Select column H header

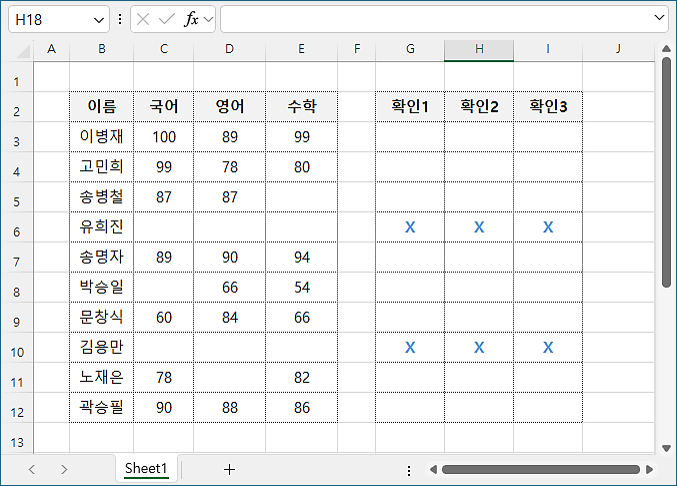[x=479, y=50]
